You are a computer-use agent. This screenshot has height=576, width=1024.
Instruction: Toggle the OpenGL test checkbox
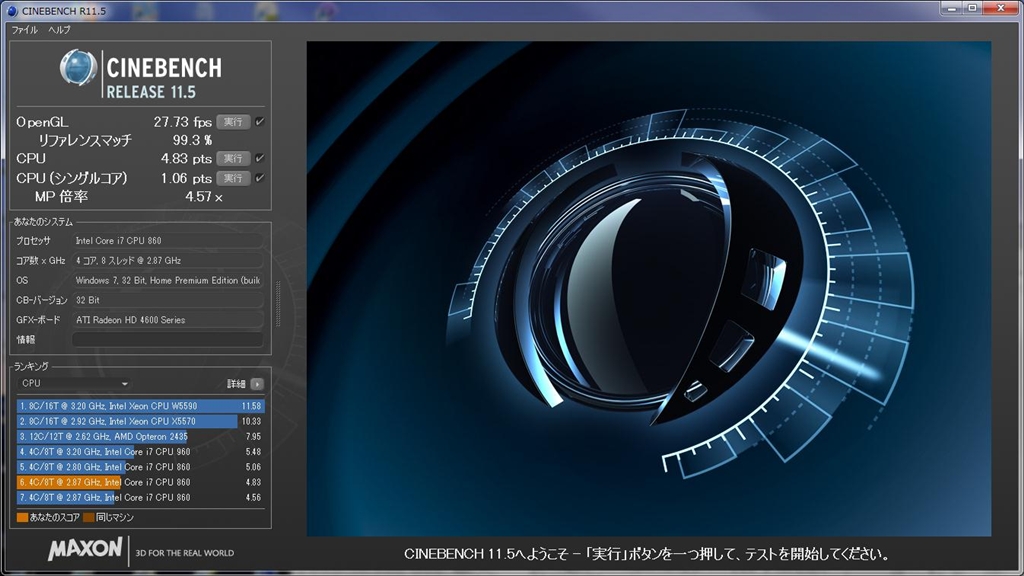pos(260,122)
